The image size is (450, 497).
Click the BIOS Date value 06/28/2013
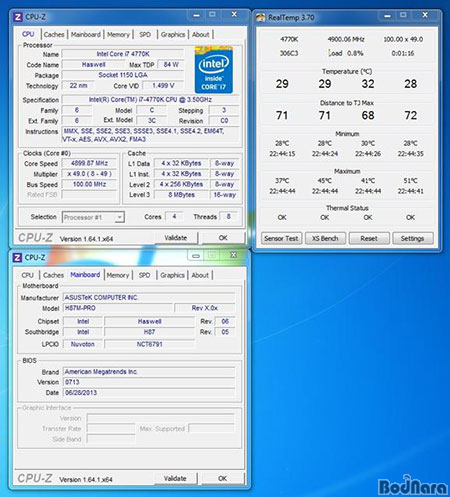[x=149, y=393]
